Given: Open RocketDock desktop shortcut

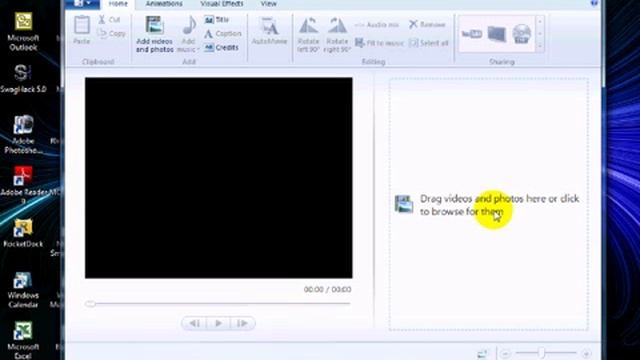Looking at the screenshot, I should [x=23, y=233].
